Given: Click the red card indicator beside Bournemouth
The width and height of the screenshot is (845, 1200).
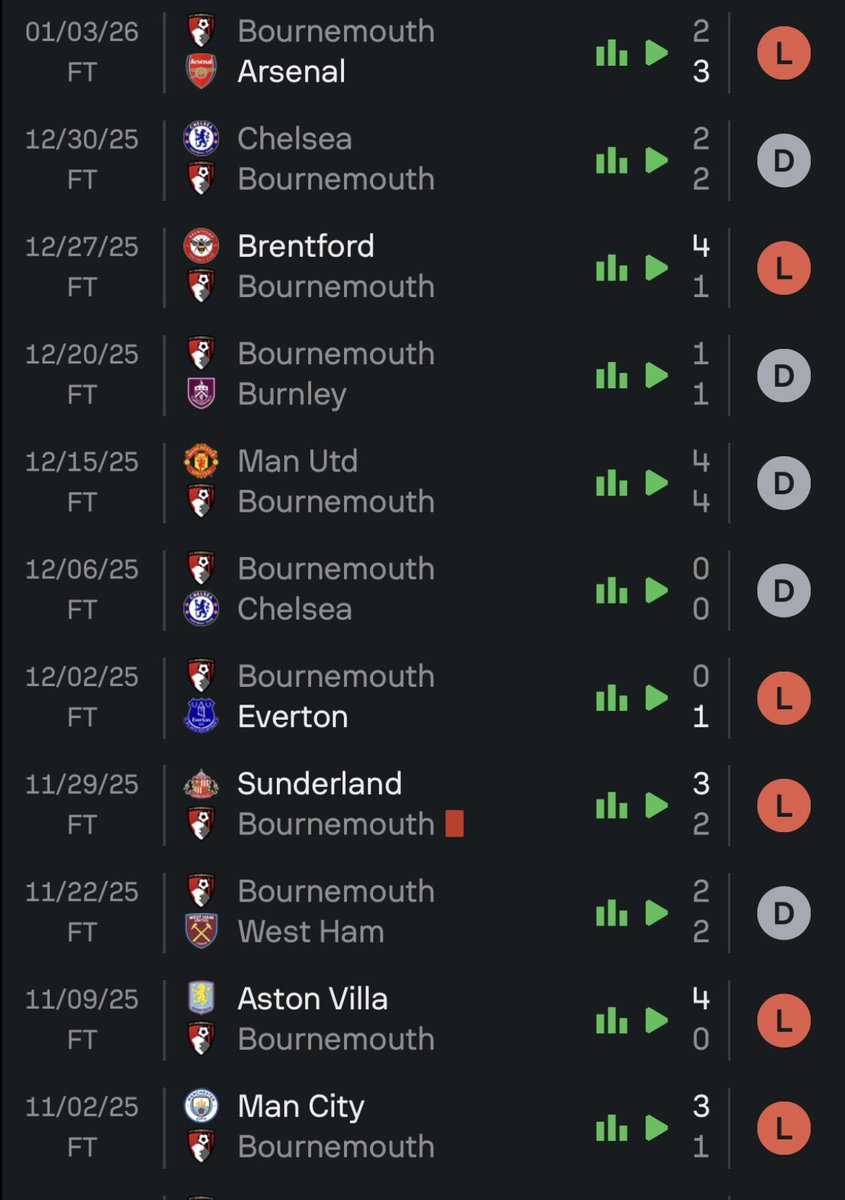Looking at the screenshot, I should point(454,824).
